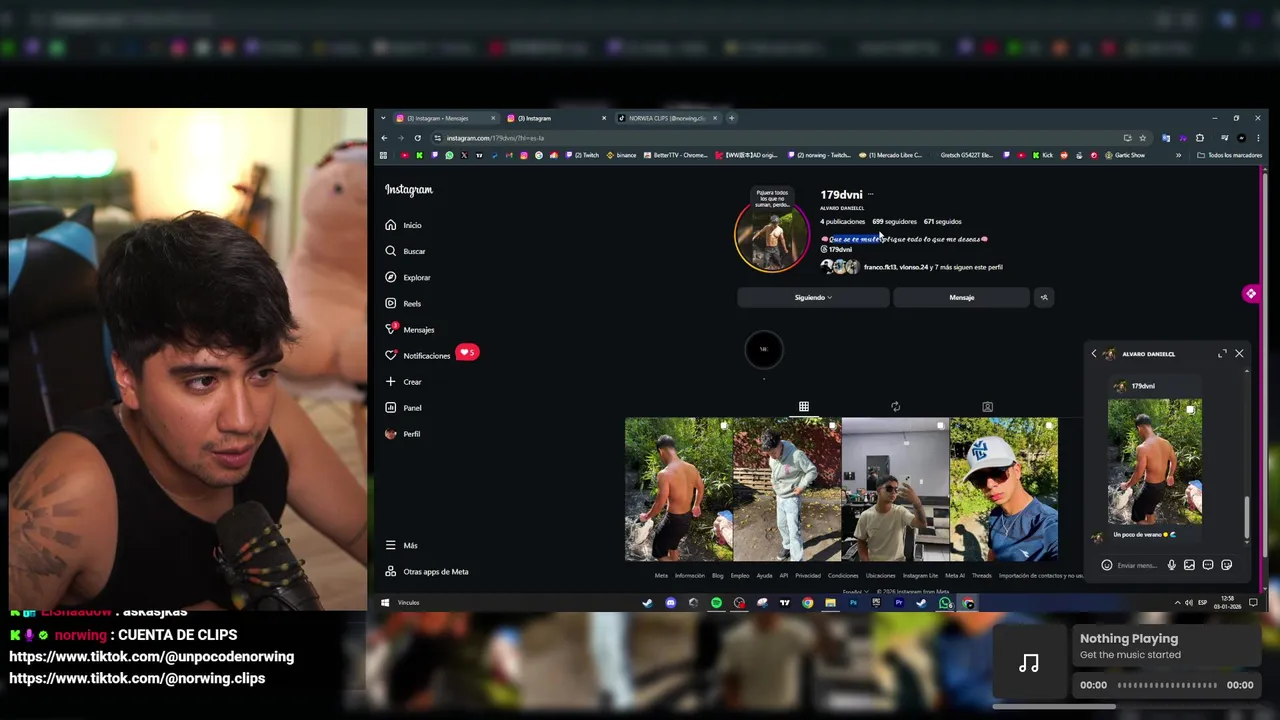Click the sticker icon in chat
The width and height of the screenshot is (1280, 720).
pyautogui.click(x=1226, y=565)
